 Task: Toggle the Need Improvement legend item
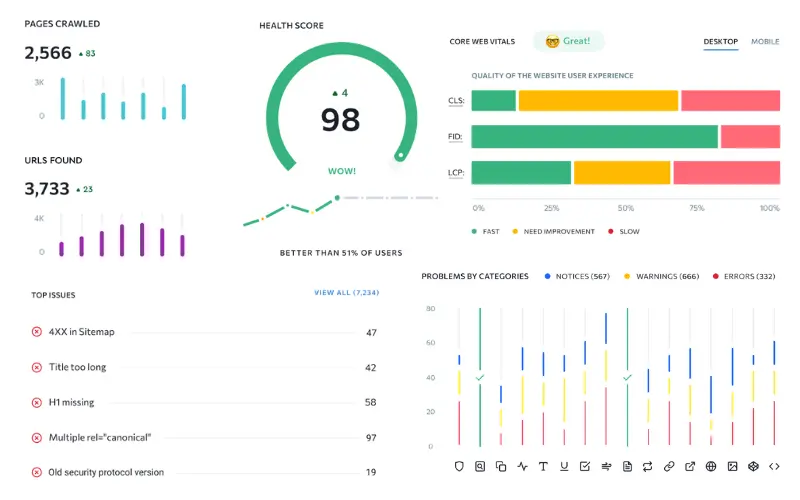pos(554,232)
